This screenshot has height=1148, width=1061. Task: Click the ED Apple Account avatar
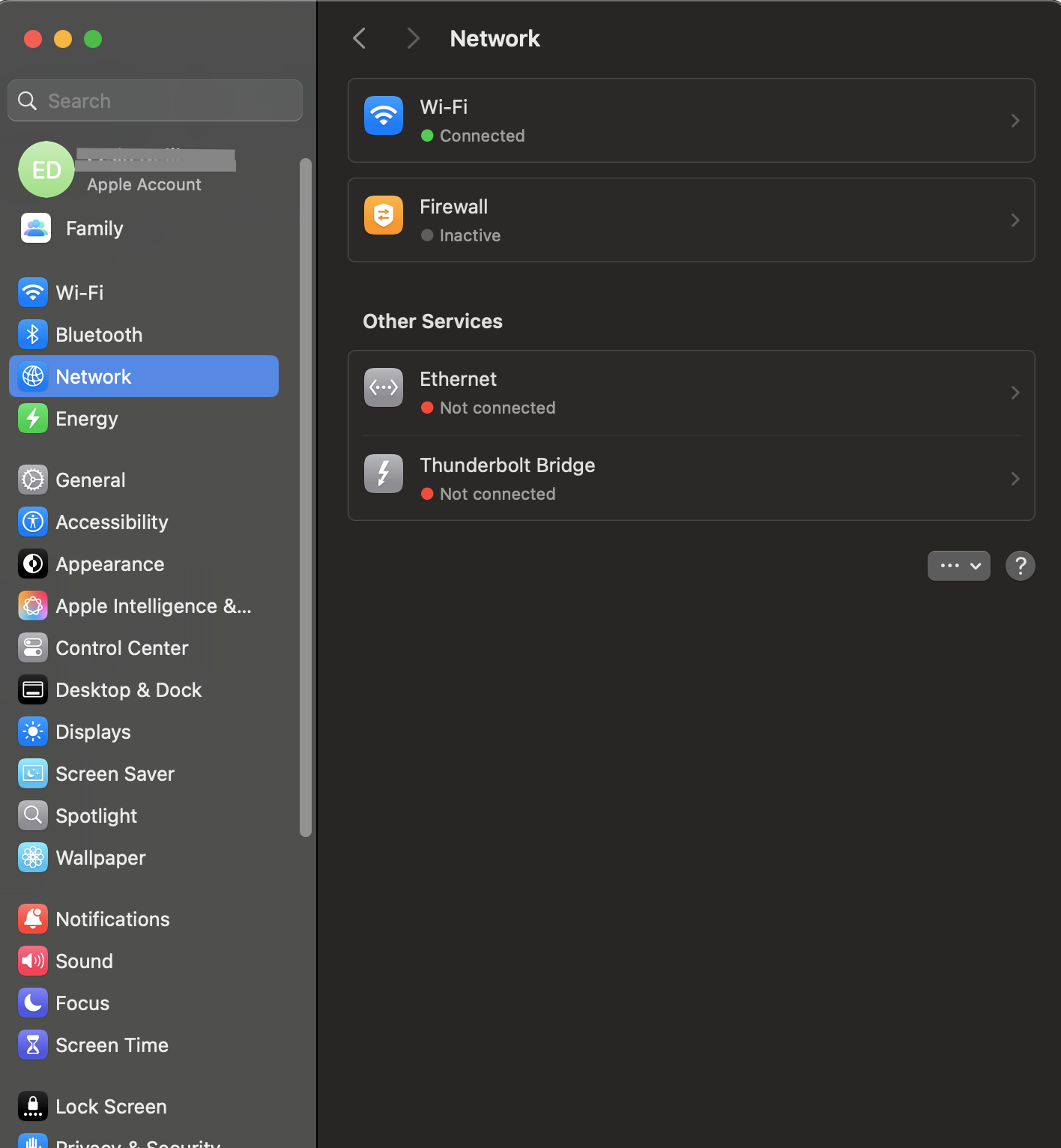click(46, 169)
